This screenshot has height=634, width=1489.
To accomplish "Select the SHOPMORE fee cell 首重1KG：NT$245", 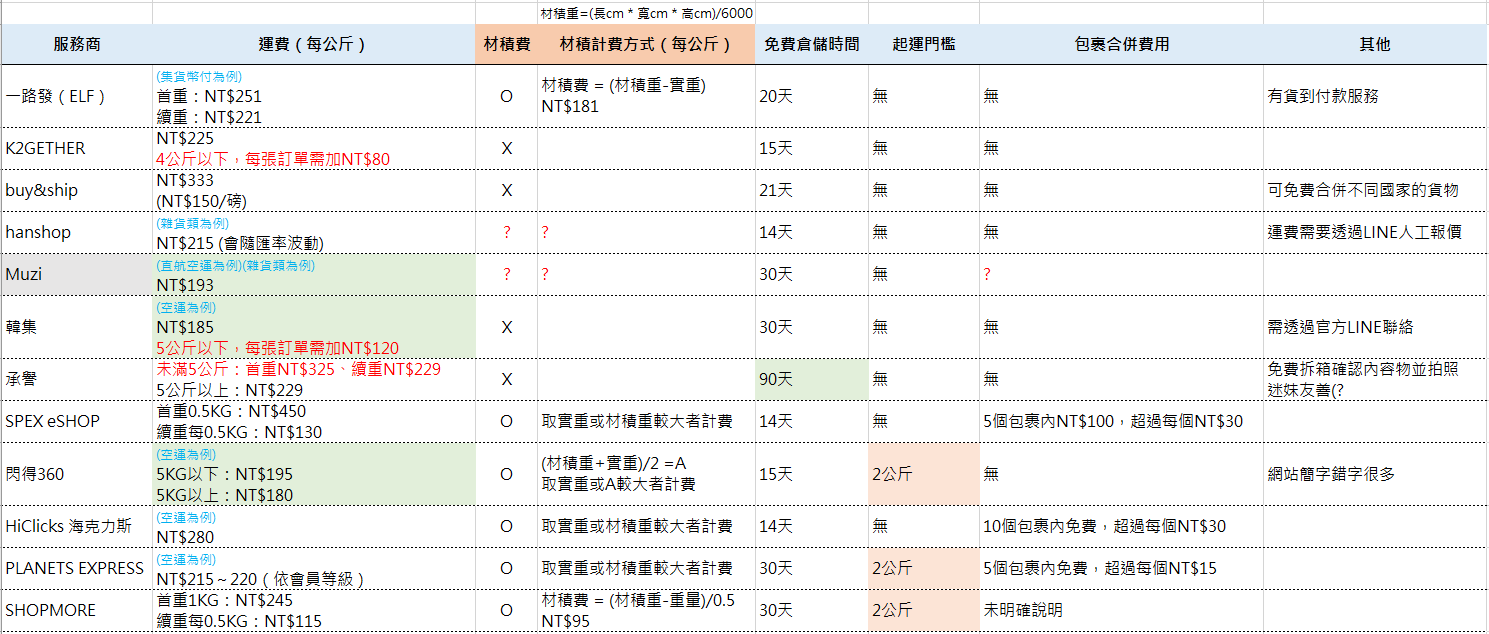I will tap(314, 610).
